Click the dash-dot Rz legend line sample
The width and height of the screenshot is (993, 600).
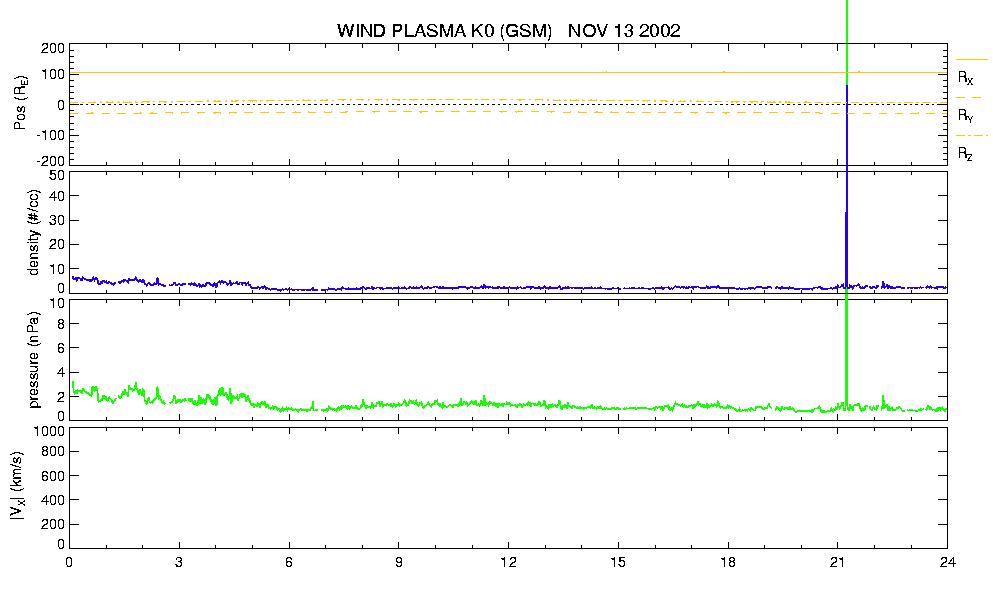(x=971, y=136)
